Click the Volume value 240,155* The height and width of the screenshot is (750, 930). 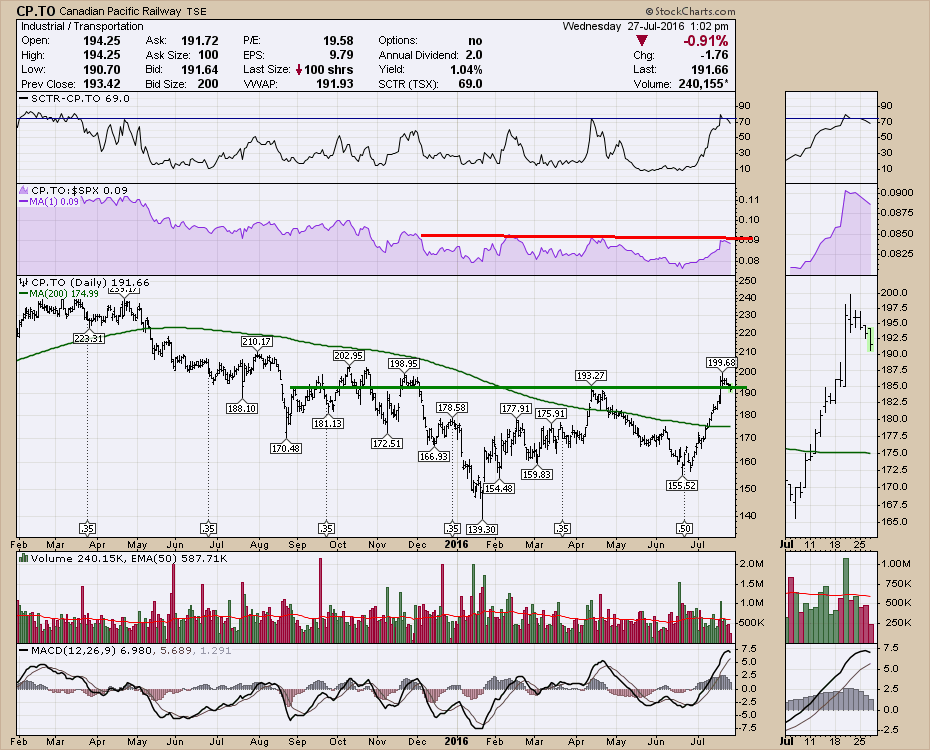click(x=703, y=84)
